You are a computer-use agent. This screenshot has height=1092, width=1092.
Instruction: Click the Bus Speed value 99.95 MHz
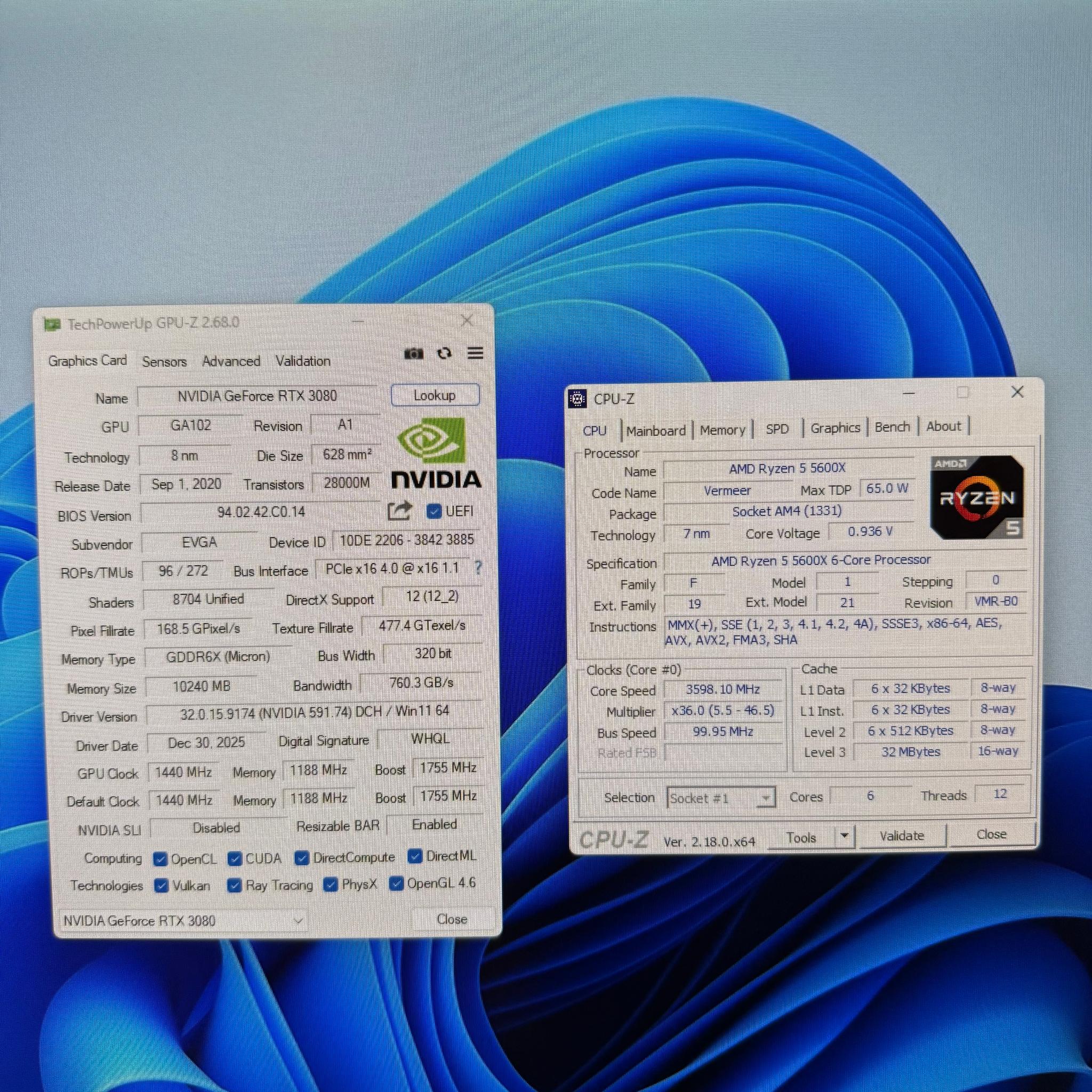[x=724, y=732]
